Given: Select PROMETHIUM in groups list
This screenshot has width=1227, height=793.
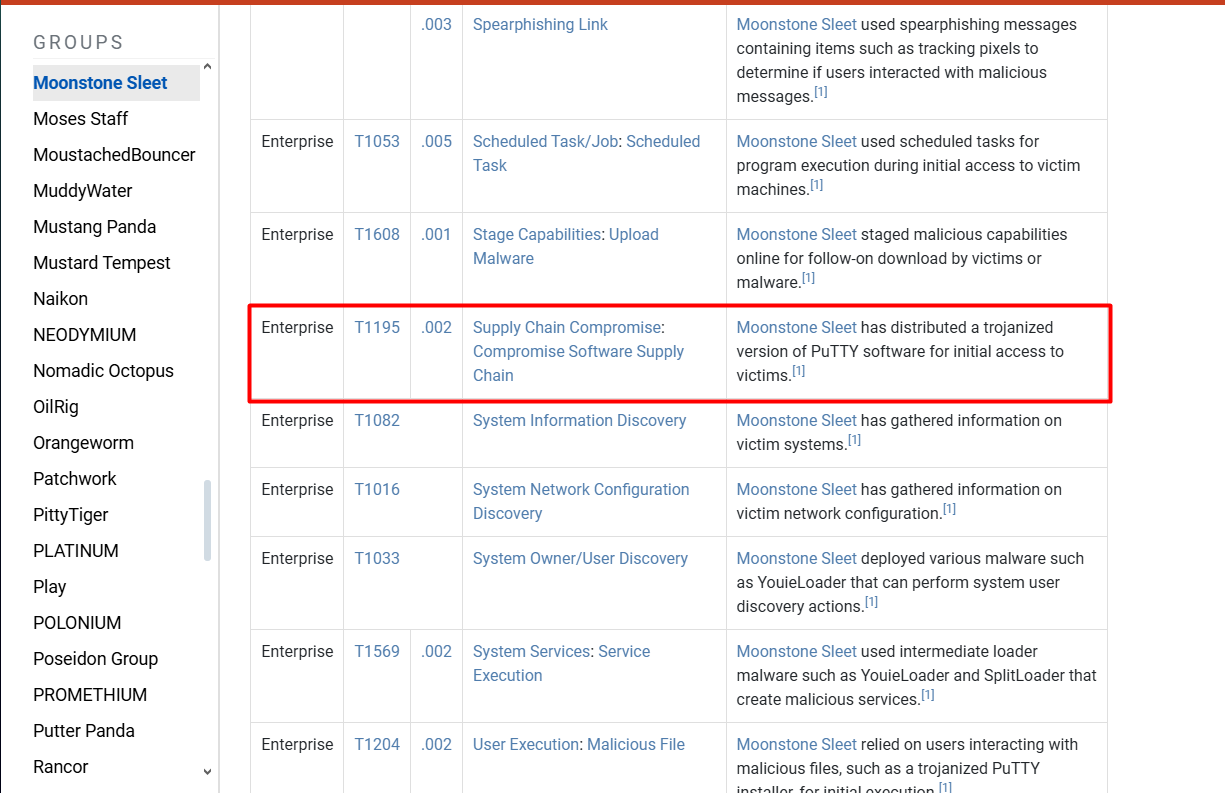Looking at the screenshot, I should click(x=90, y=695).
